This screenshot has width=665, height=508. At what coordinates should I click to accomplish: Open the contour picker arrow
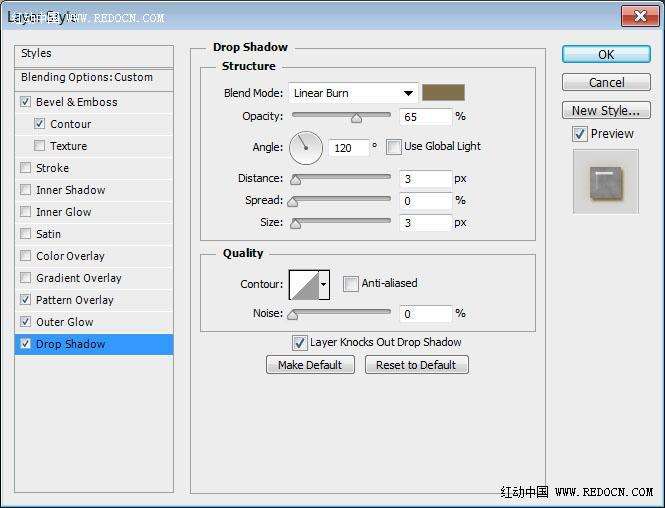pyautogui.click(x=324, y=285)
